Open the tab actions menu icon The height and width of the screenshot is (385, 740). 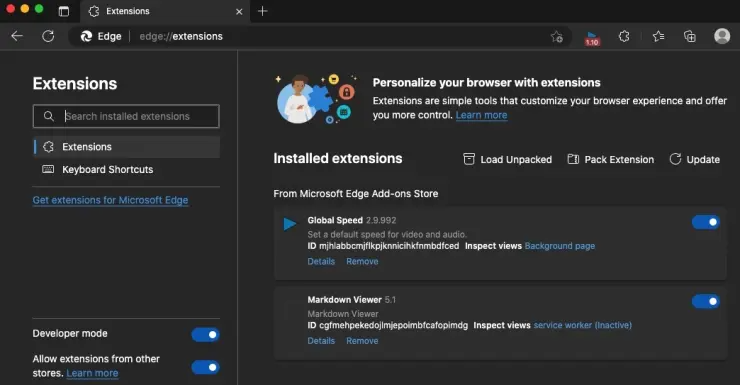pos(64,11)
